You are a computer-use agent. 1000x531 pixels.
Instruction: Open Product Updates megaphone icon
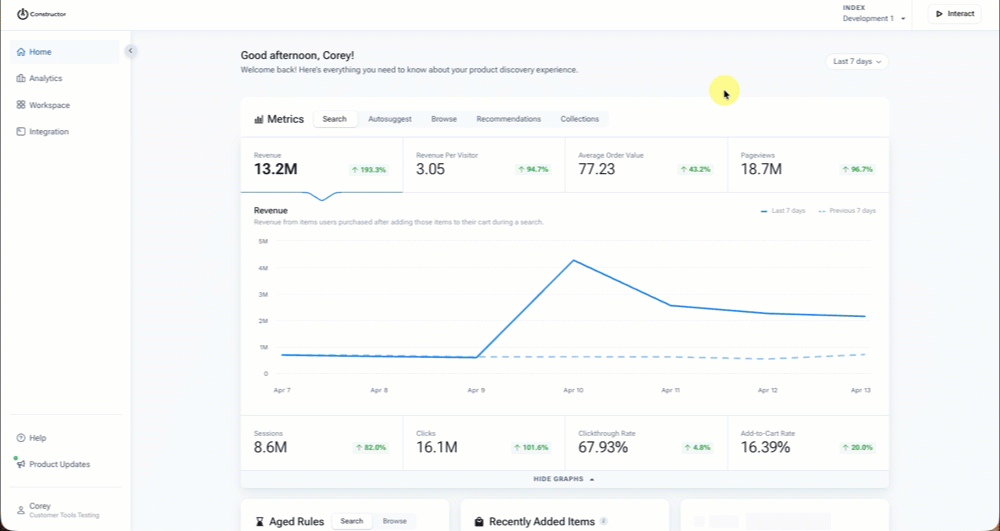[21, 464]
